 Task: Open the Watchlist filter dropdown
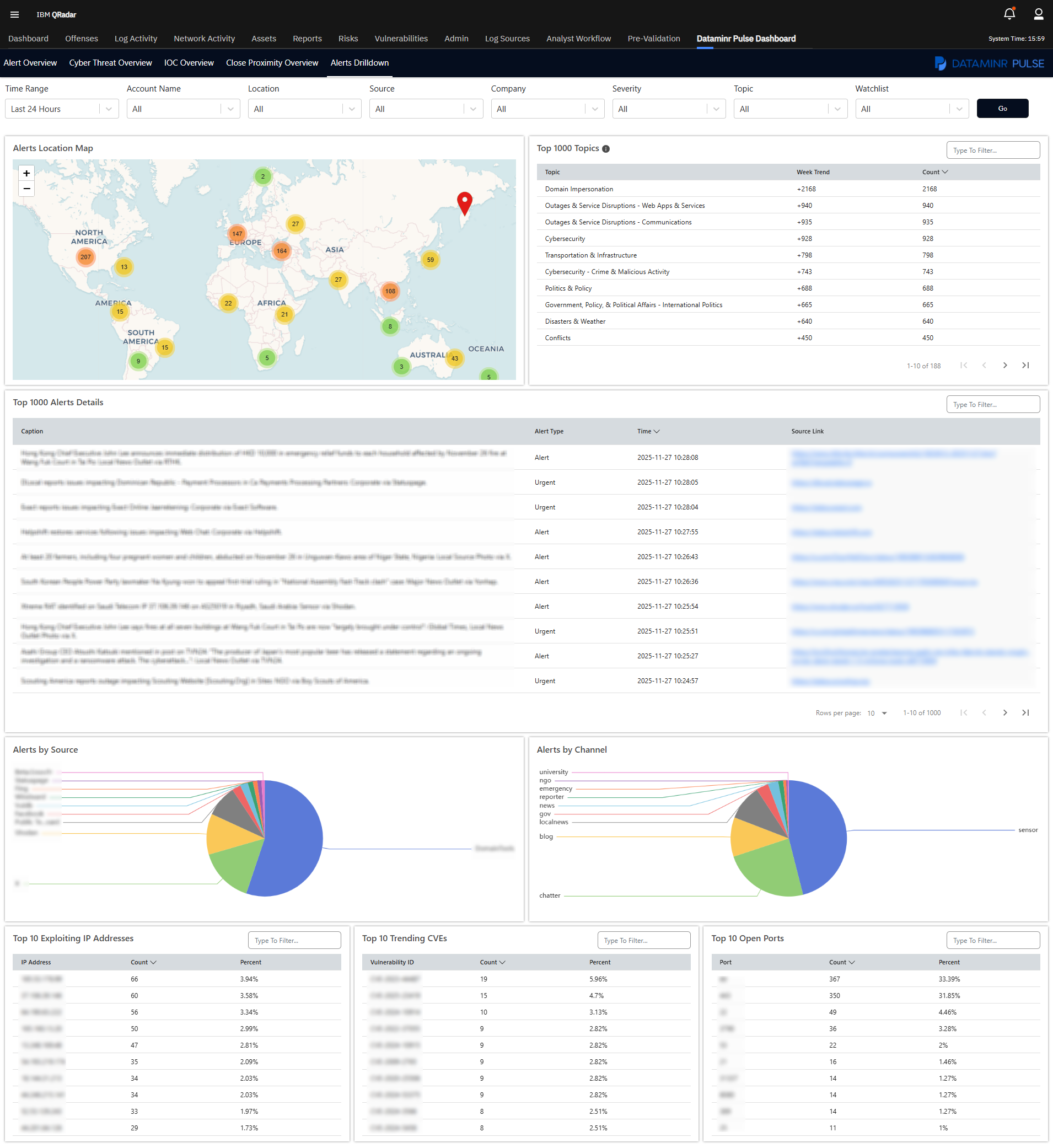pyautogui.click(x=912, y=109)
